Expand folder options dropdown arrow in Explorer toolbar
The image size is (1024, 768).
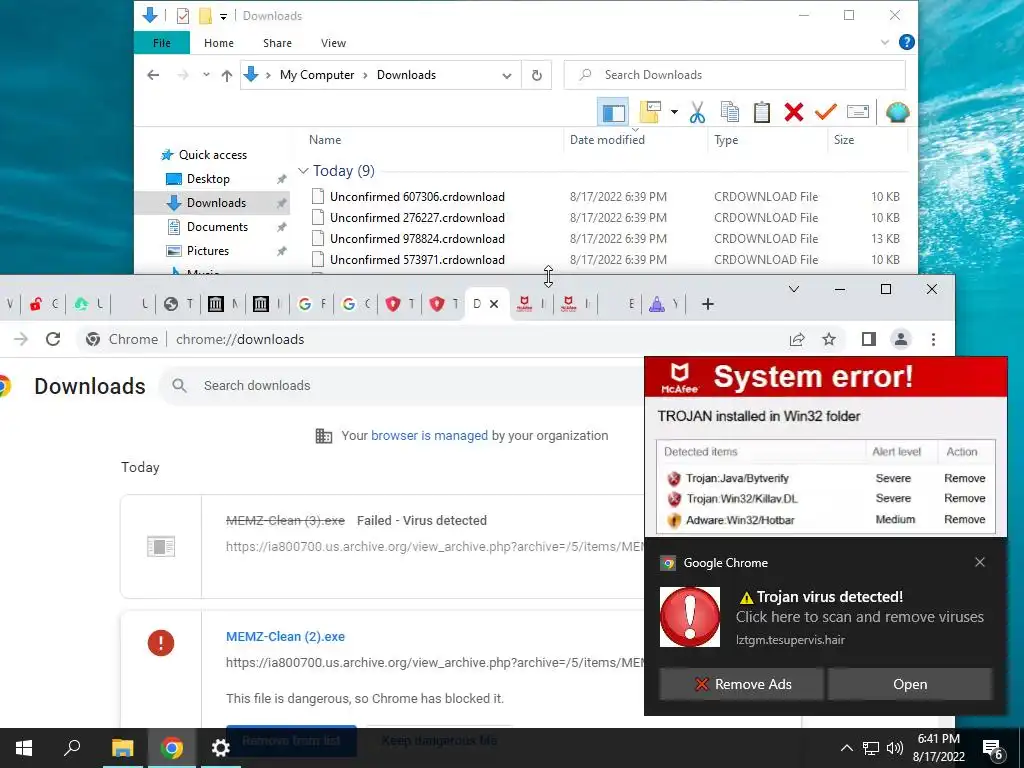[674, 112]
